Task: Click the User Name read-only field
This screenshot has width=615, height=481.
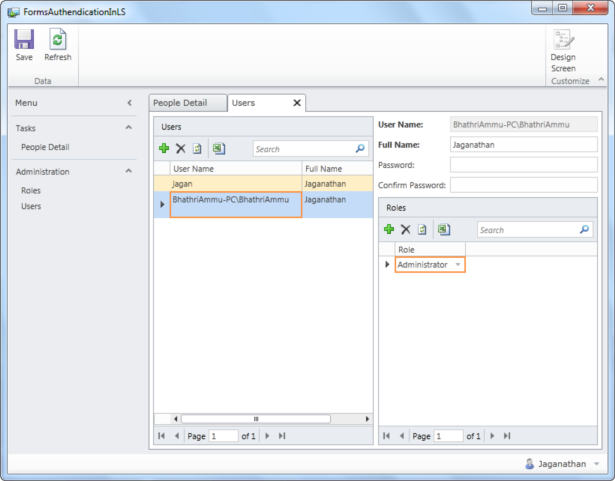Action: click(524, 124)
